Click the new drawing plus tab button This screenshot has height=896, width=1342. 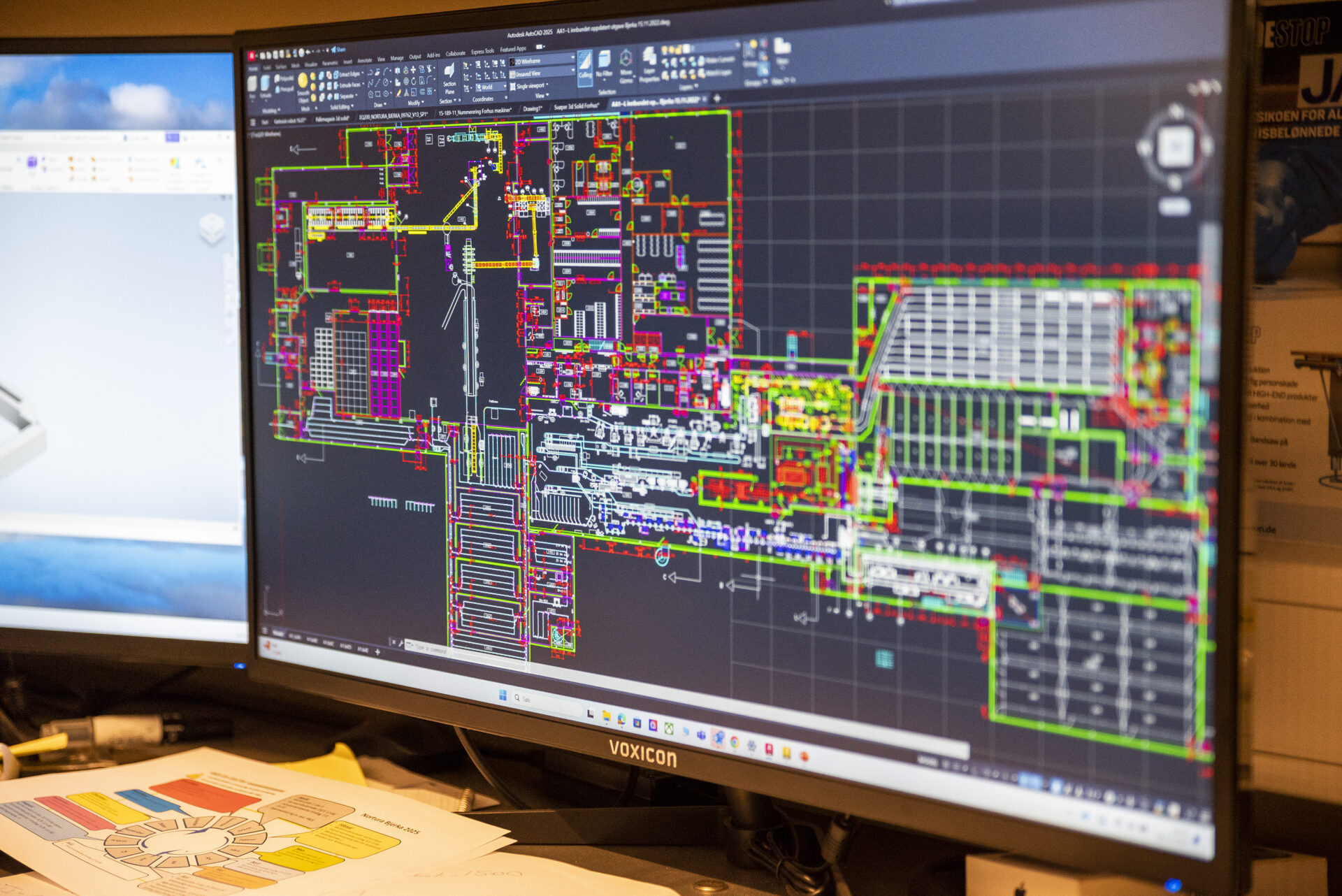[716, 99]
